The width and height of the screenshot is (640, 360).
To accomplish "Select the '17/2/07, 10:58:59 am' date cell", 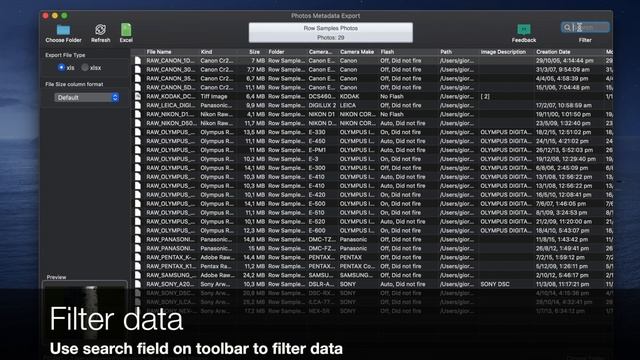I will pos(564,105).
